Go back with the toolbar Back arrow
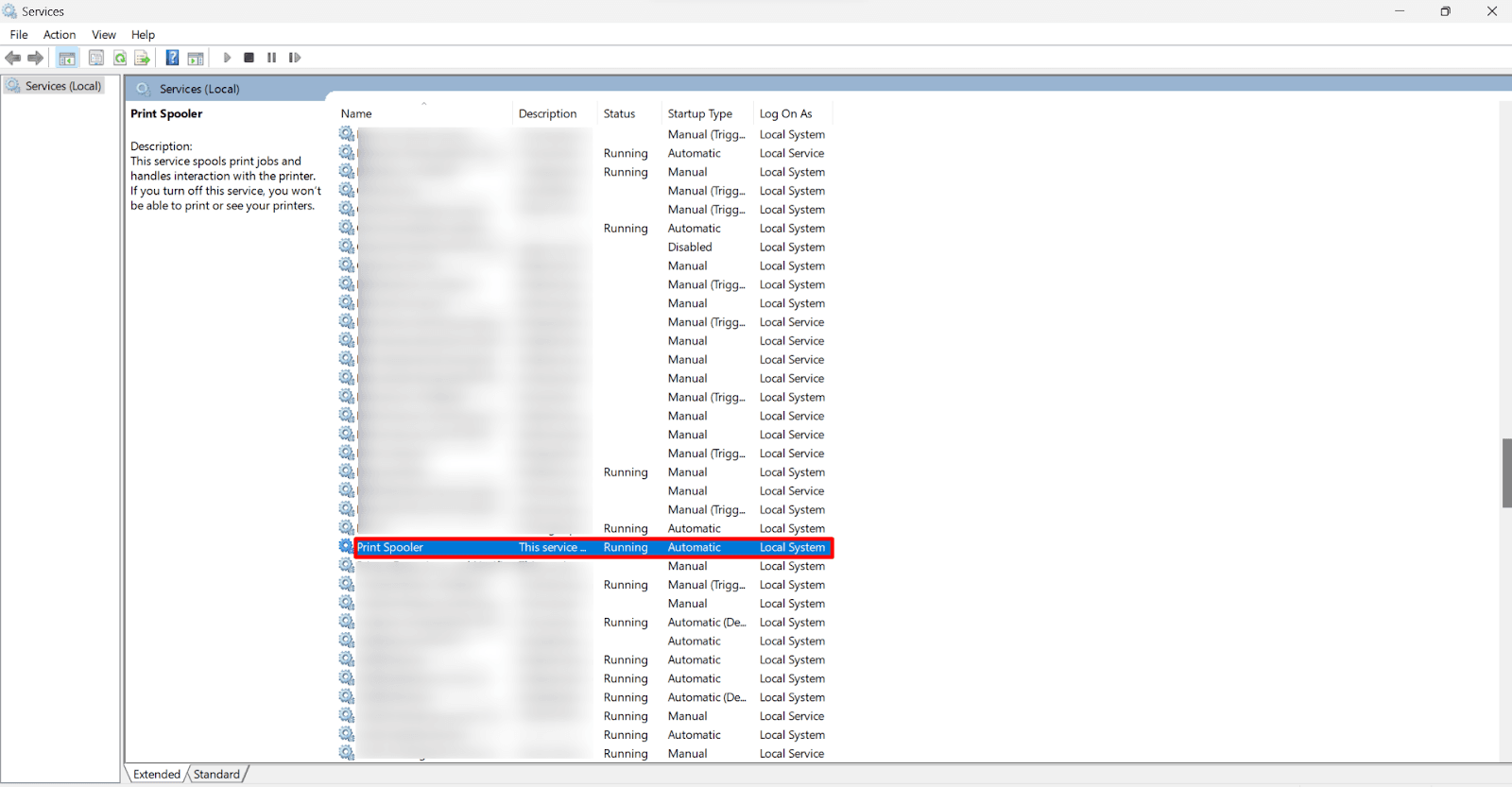 point(13,58)
